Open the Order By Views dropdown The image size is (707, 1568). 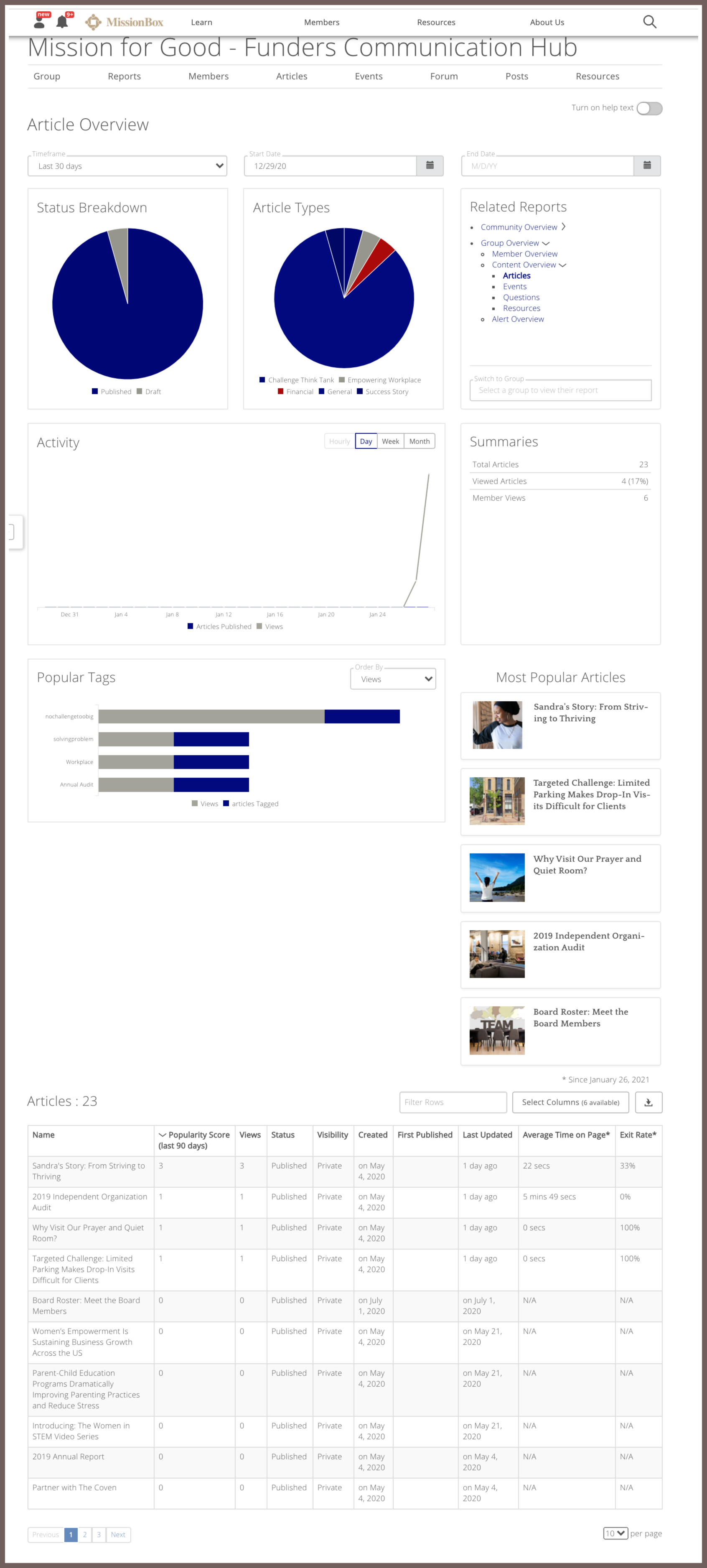(393, 679)
